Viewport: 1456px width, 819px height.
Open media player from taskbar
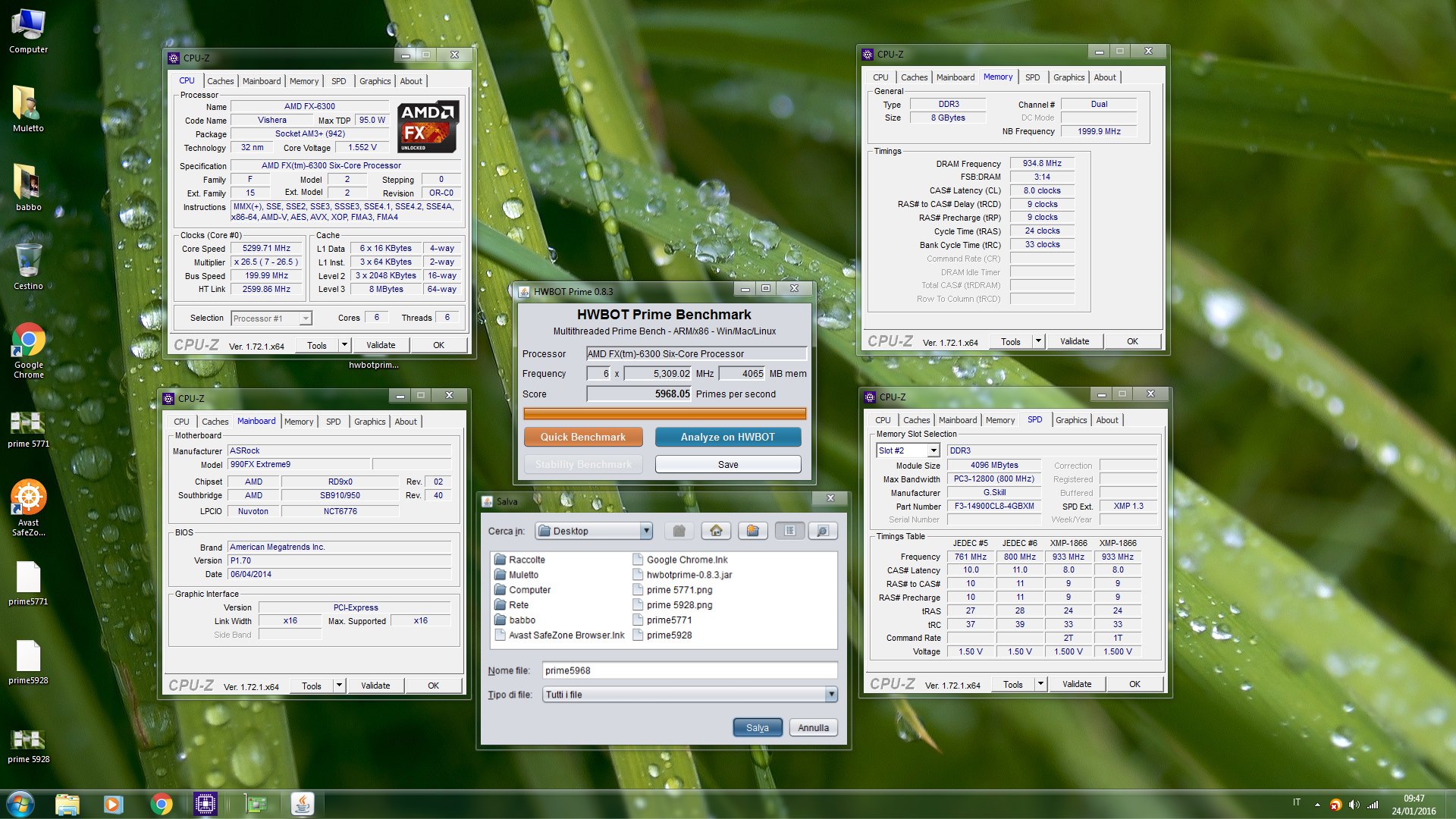pyautogui.click(x=114, y=804)
